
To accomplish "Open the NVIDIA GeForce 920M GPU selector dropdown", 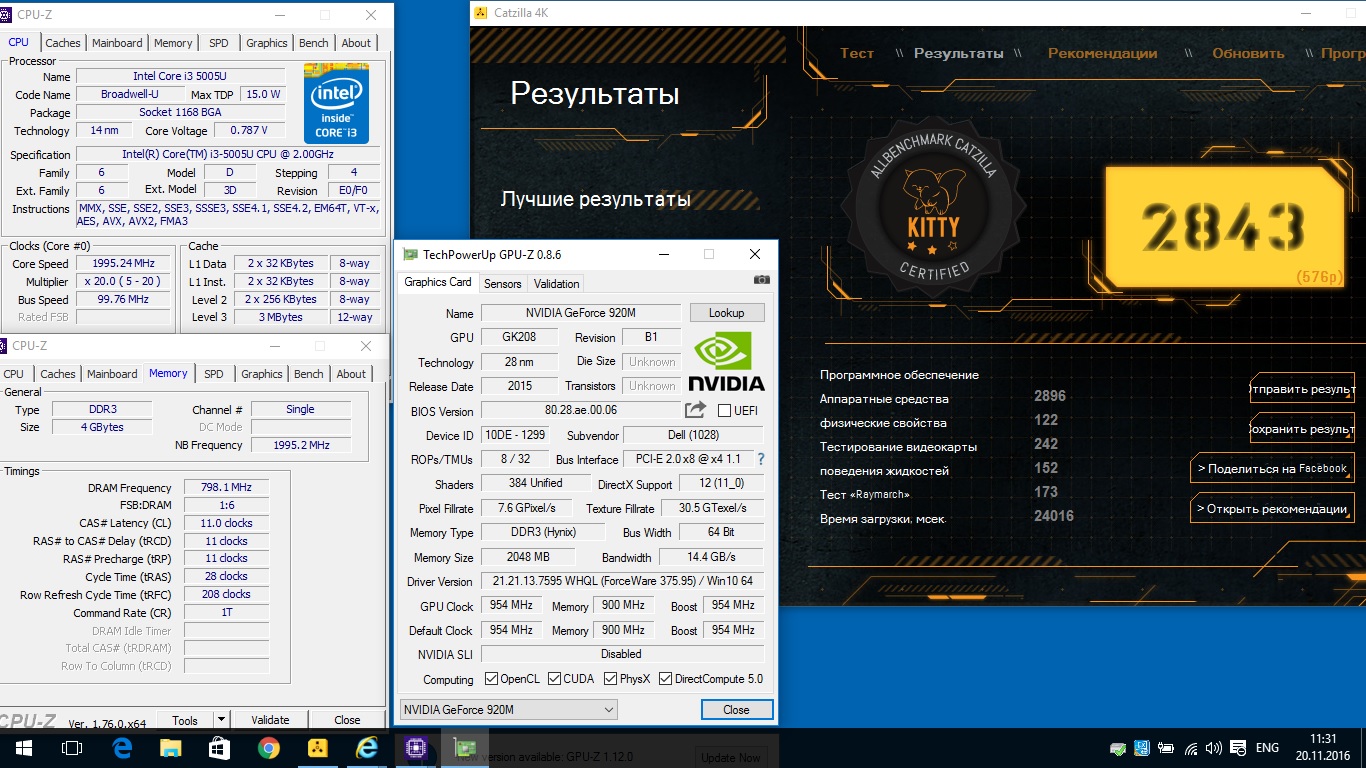I will tap(508, 710).
